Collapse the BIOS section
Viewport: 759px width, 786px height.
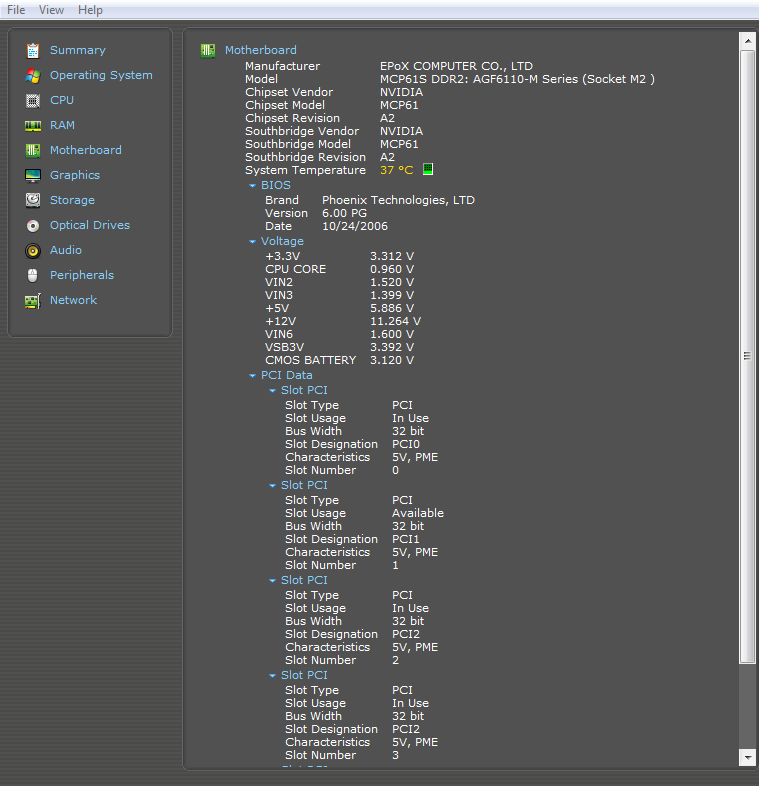(x=253, y=185)
